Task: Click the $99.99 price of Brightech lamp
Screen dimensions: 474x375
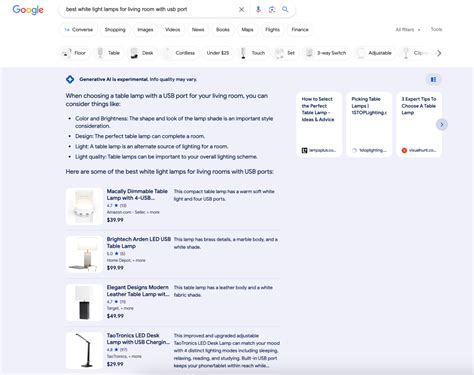Action: click(115, 268)
